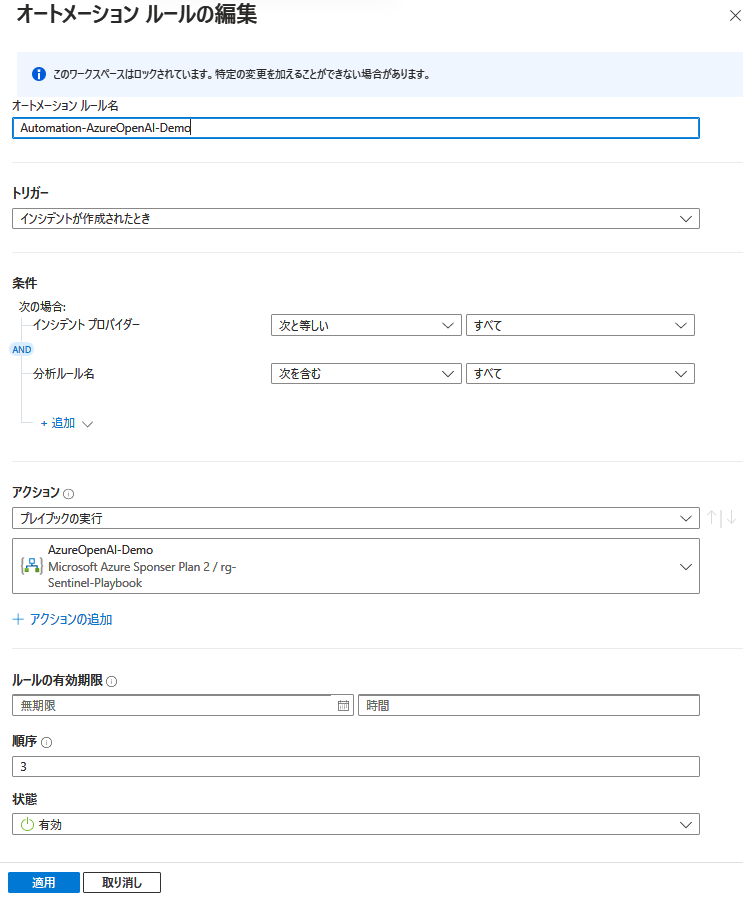743x900 pixels.
Task: Click the 取り消し button to cancel
Action: click(121, 882)
